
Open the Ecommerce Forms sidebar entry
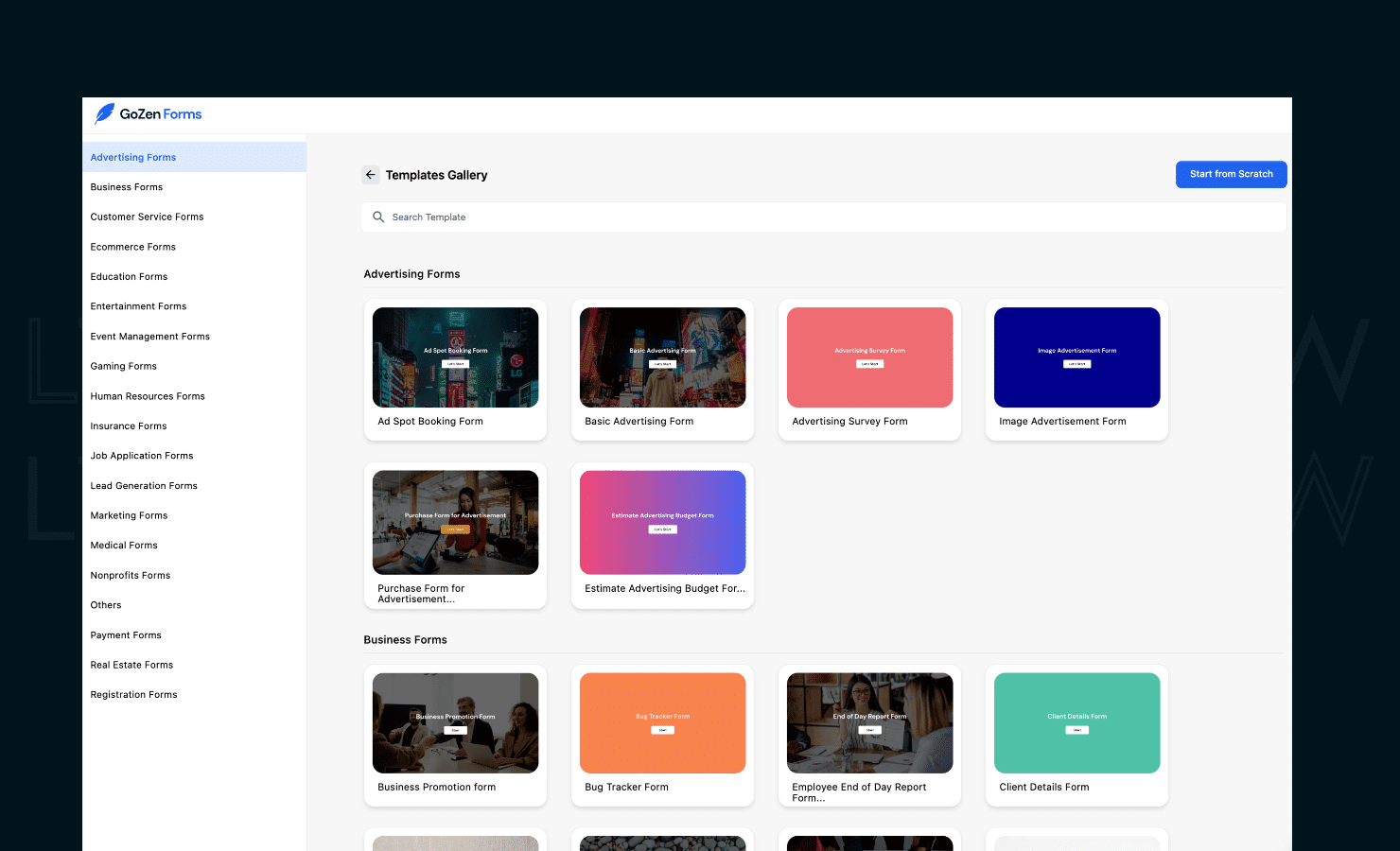click(132, 246)
